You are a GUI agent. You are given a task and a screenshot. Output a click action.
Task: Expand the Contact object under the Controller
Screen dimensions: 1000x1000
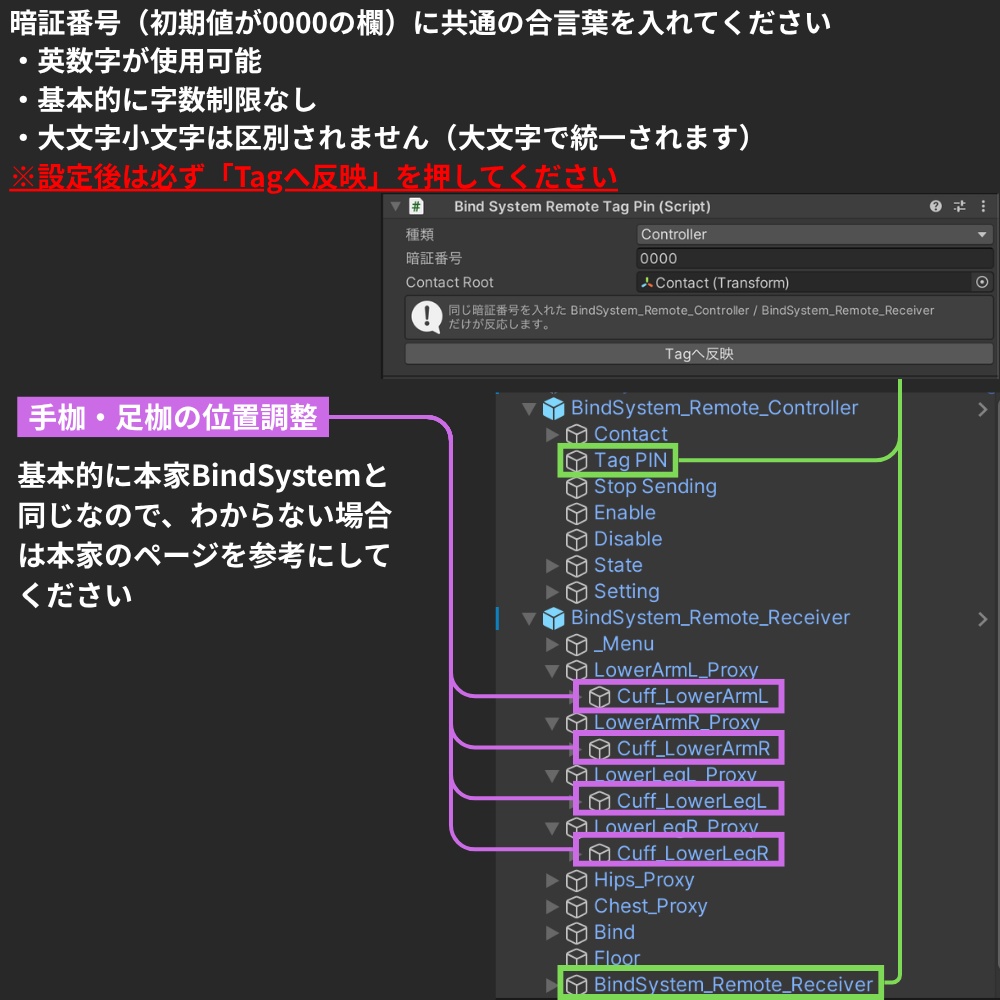pyautogui.click(x=552, y=434)
